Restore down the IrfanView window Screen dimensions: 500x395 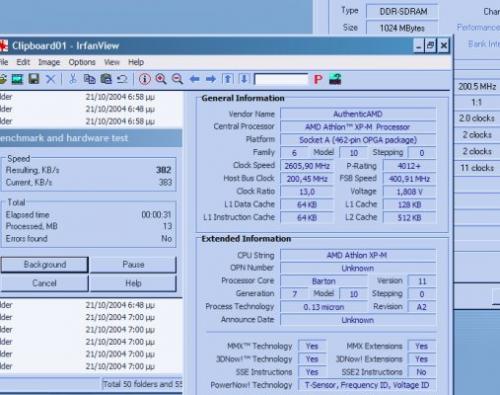pyautogui.click(x=430, y=45)
